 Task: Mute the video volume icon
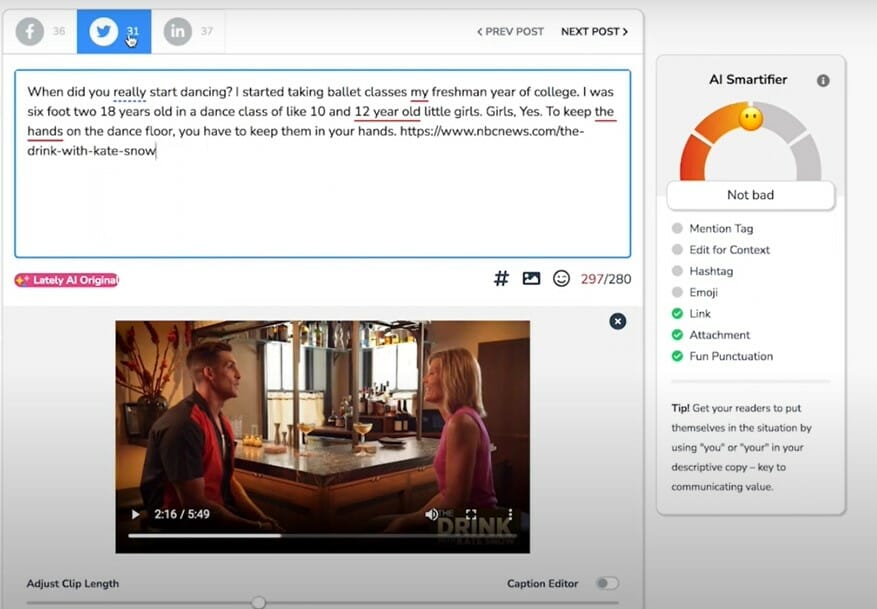coord(431,514)
